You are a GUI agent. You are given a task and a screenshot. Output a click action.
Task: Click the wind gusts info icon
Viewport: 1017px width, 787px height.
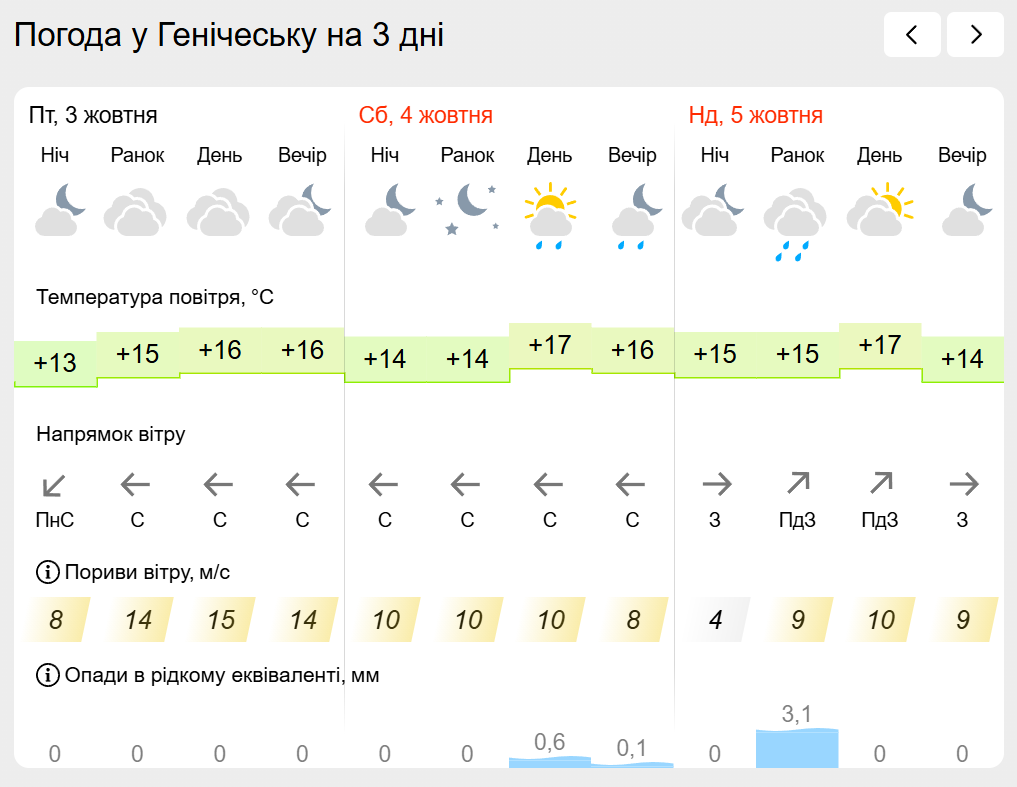tap(47, 573)
